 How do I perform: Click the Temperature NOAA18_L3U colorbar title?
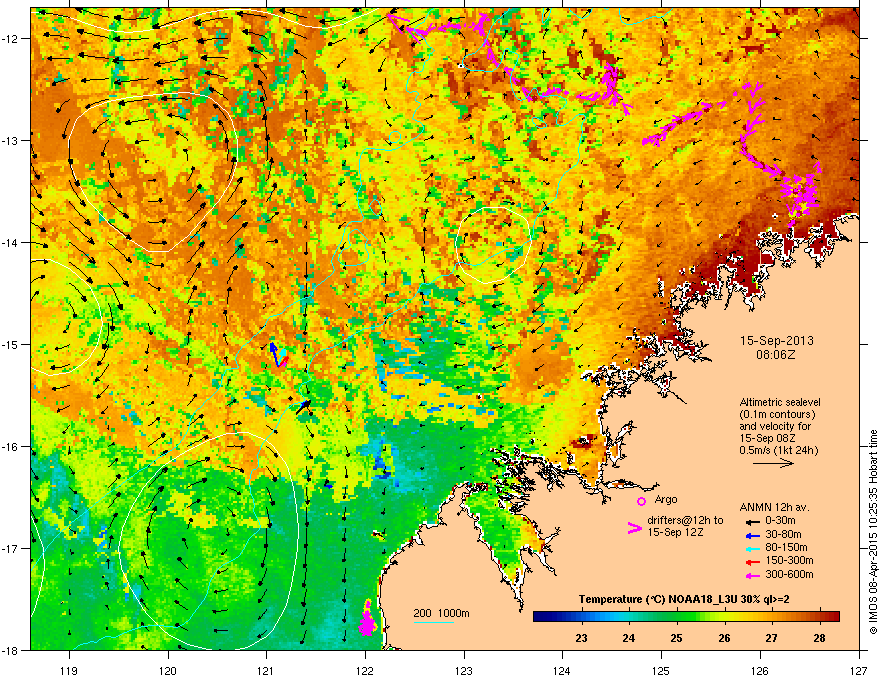pyautogui.click(x=684, y=599)
